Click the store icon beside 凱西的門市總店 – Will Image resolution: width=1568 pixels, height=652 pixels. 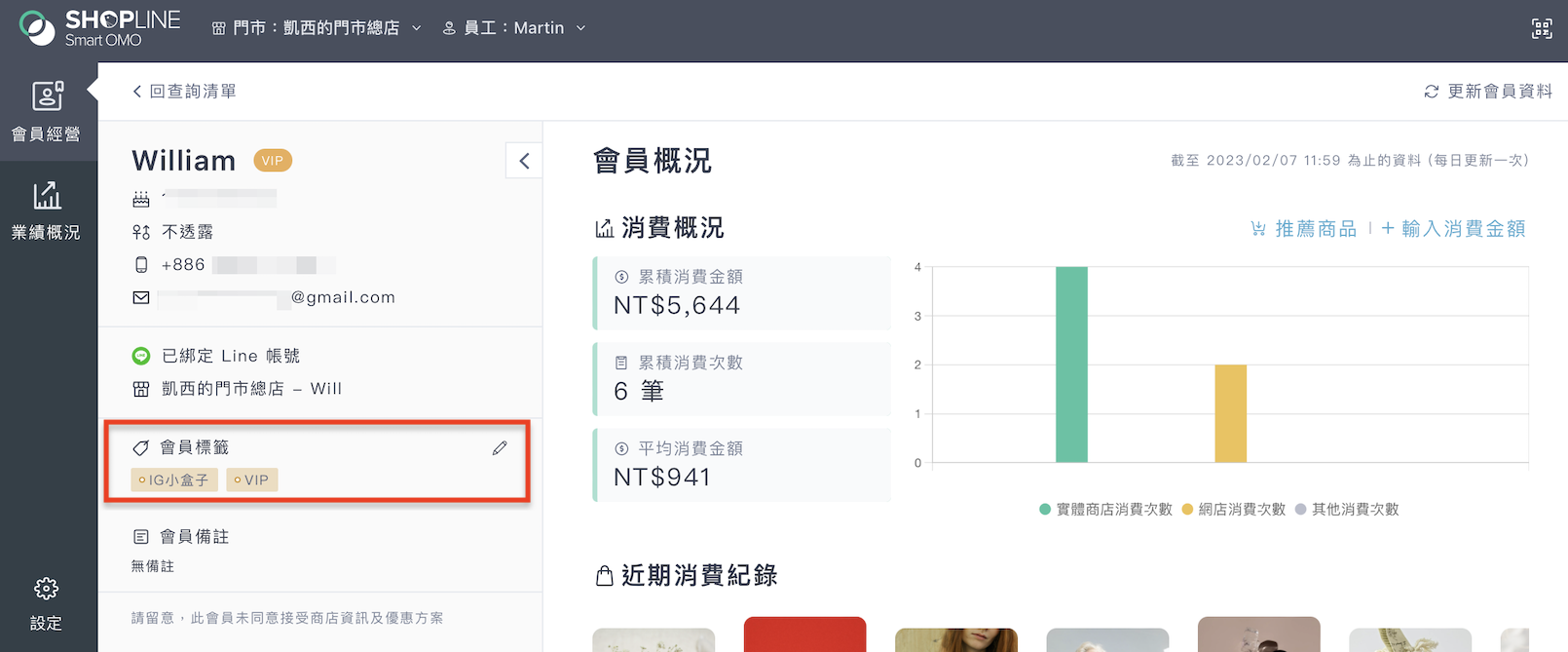pyautogui.click(x=141, y=389)
